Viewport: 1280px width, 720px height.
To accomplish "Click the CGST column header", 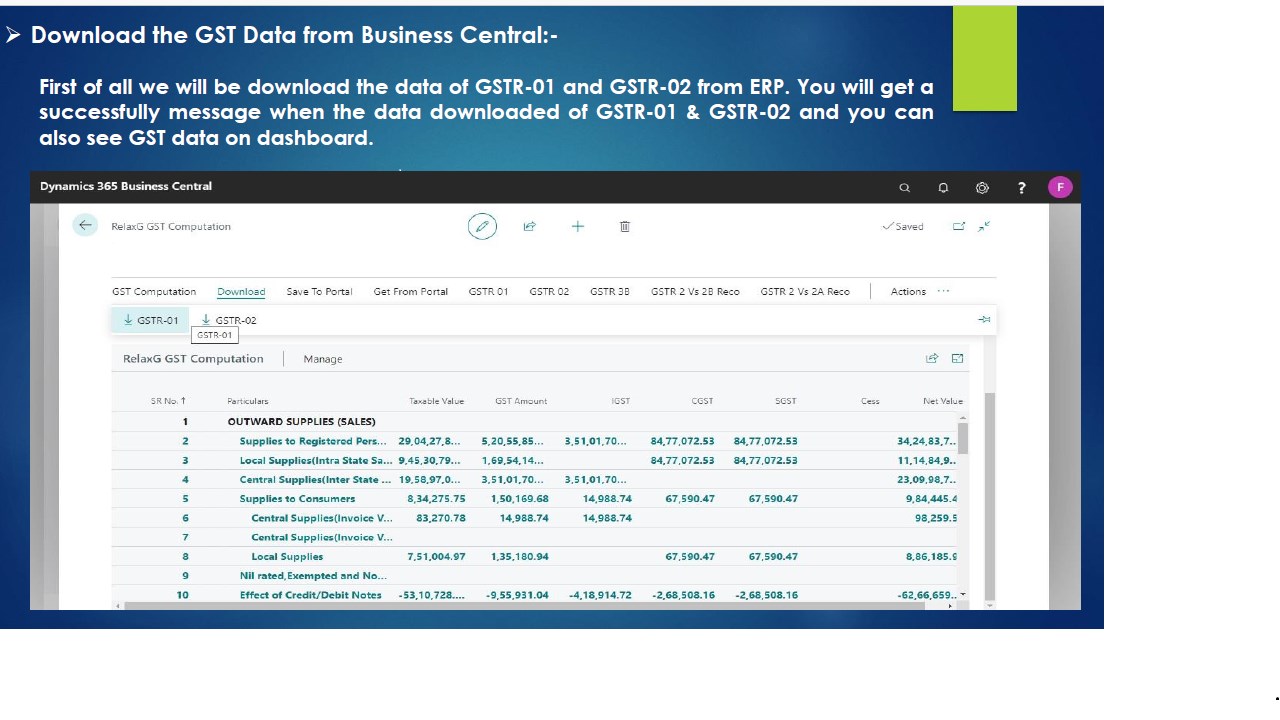I will point(703,401).
